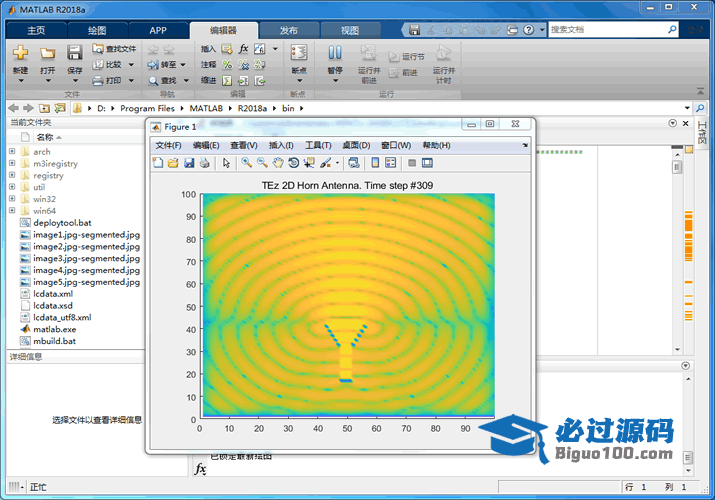The image size is (715, 500).
Task: Select the rotate 3D tool in Figure 1
Action: coord(294,163)
